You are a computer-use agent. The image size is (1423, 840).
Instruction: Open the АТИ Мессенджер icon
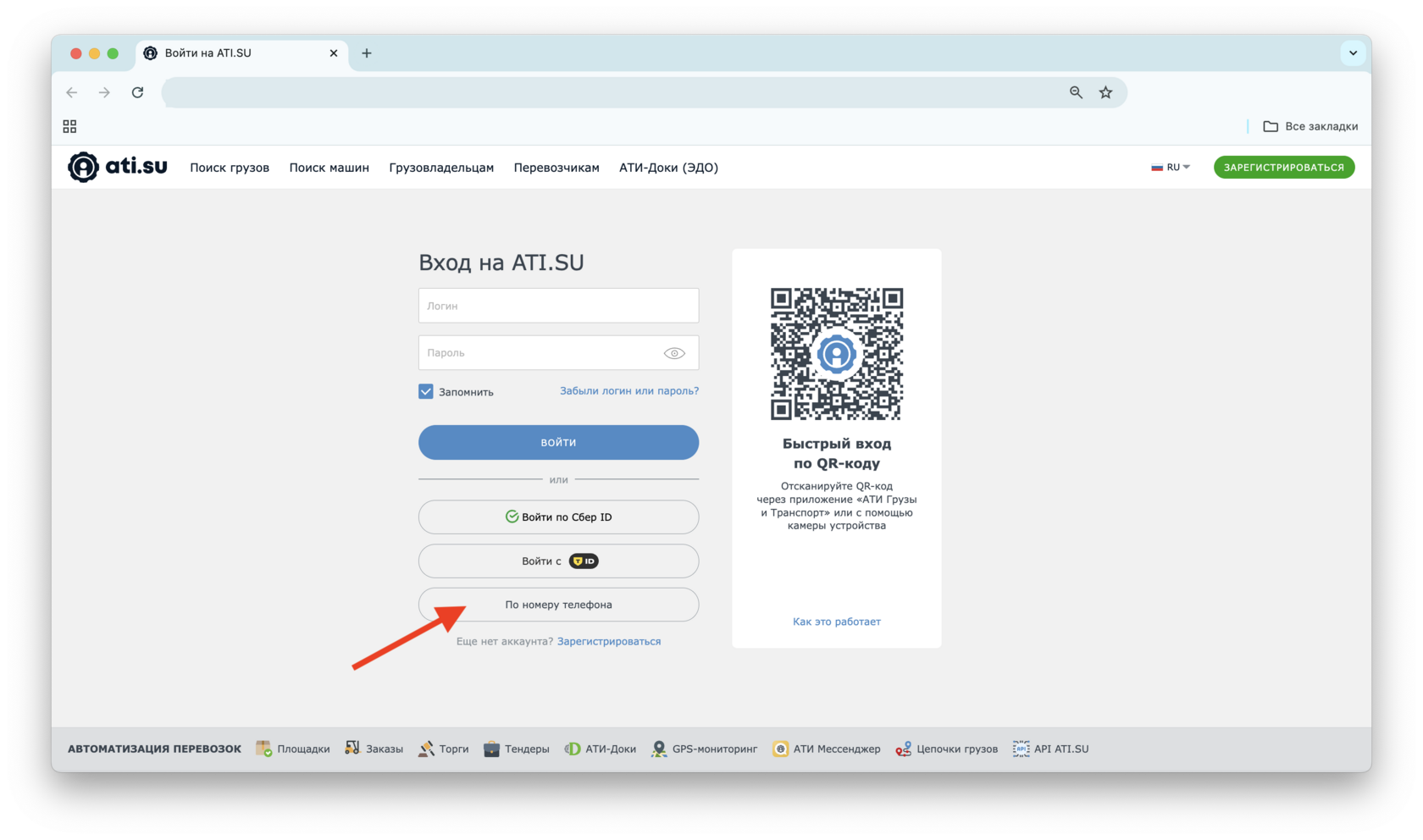(780, 749)
